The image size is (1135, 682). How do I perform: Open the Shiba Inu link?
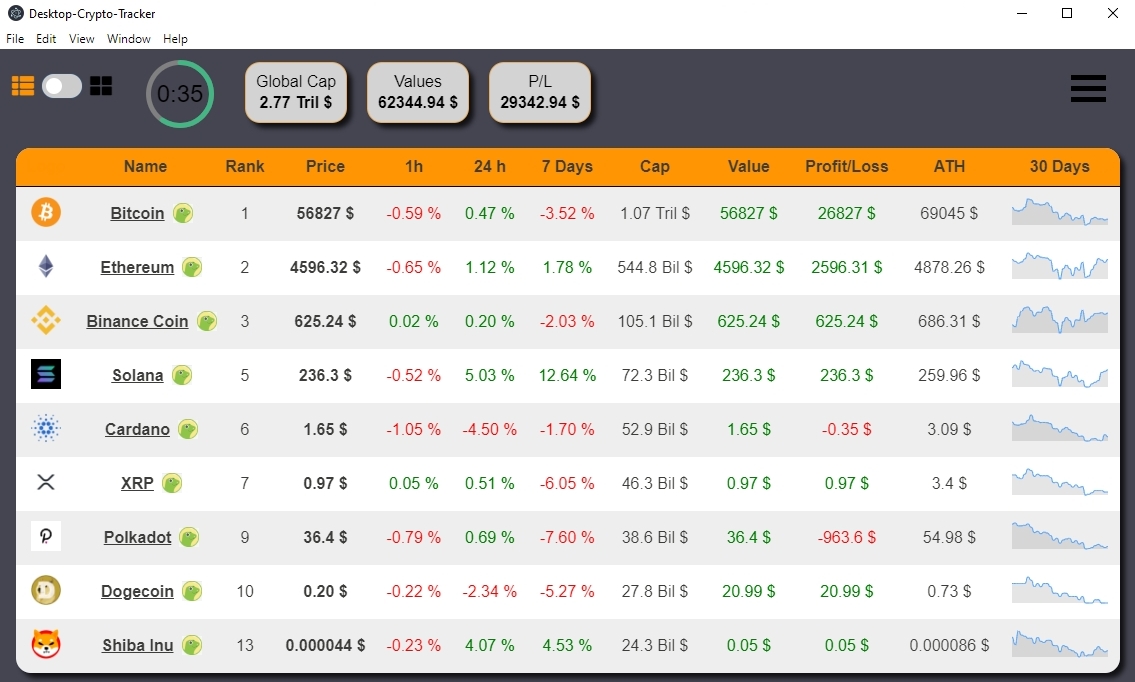(137, 645)
